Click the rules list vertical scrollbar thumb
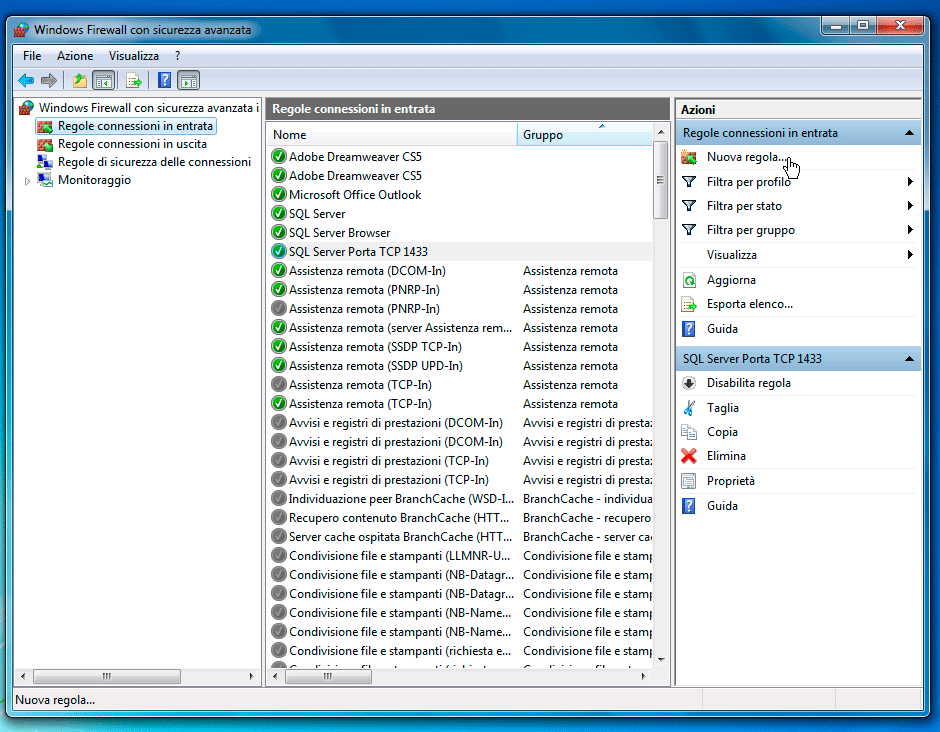The width and height of the screenshot is (940, 732). click(661, 180)
